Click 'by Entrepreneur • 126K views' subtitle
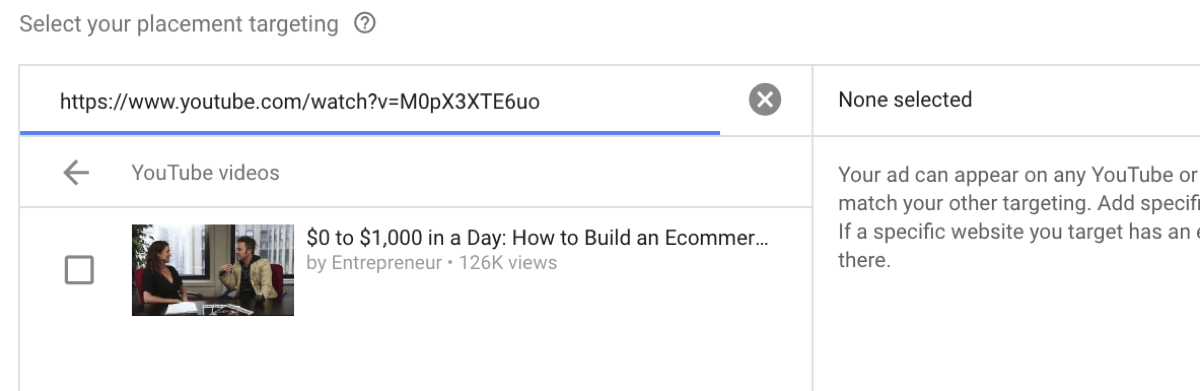 point(431,263)
